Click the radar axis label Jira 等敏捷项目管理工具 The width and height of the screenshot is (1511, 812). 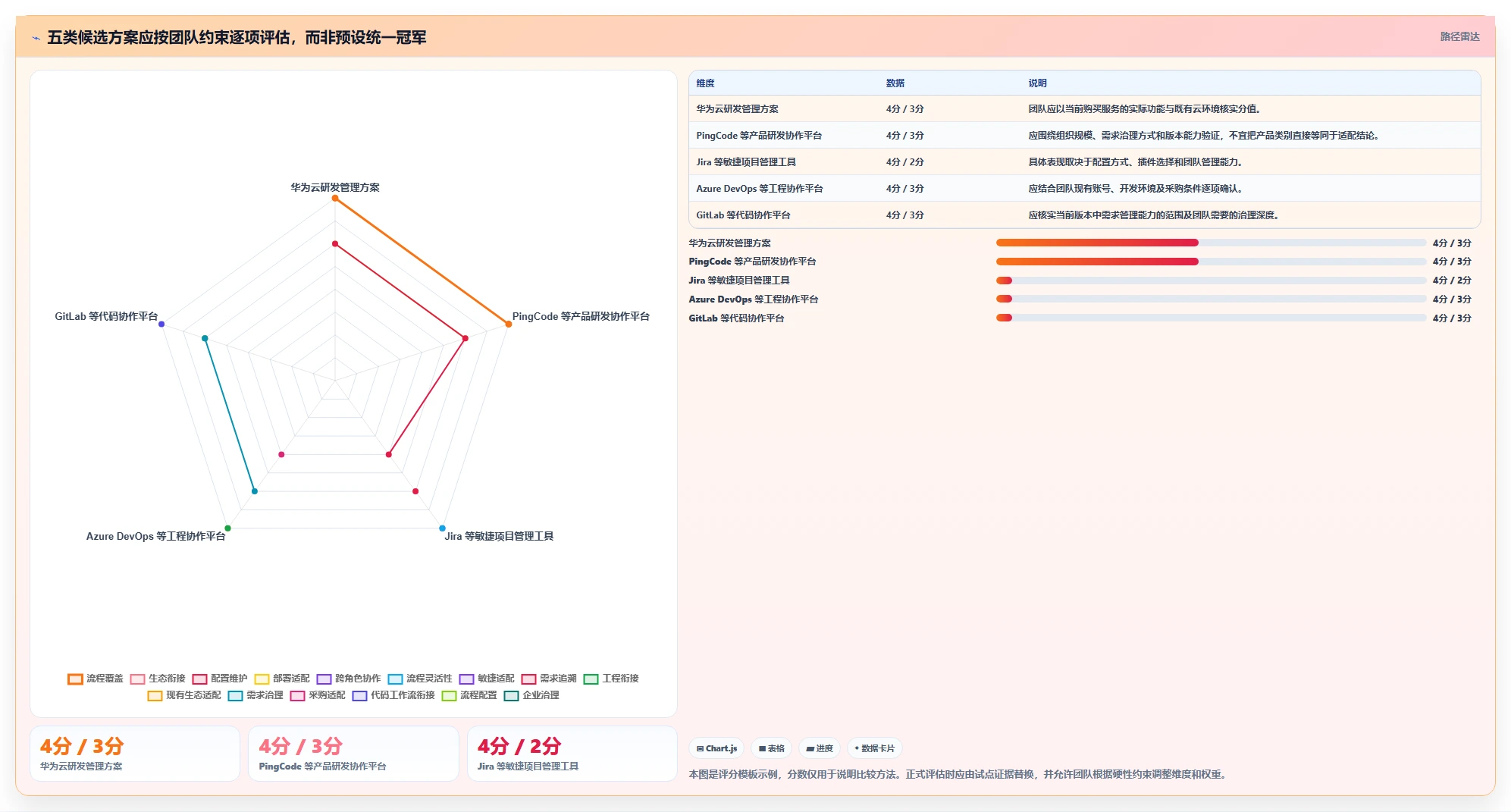pos(499,536)
